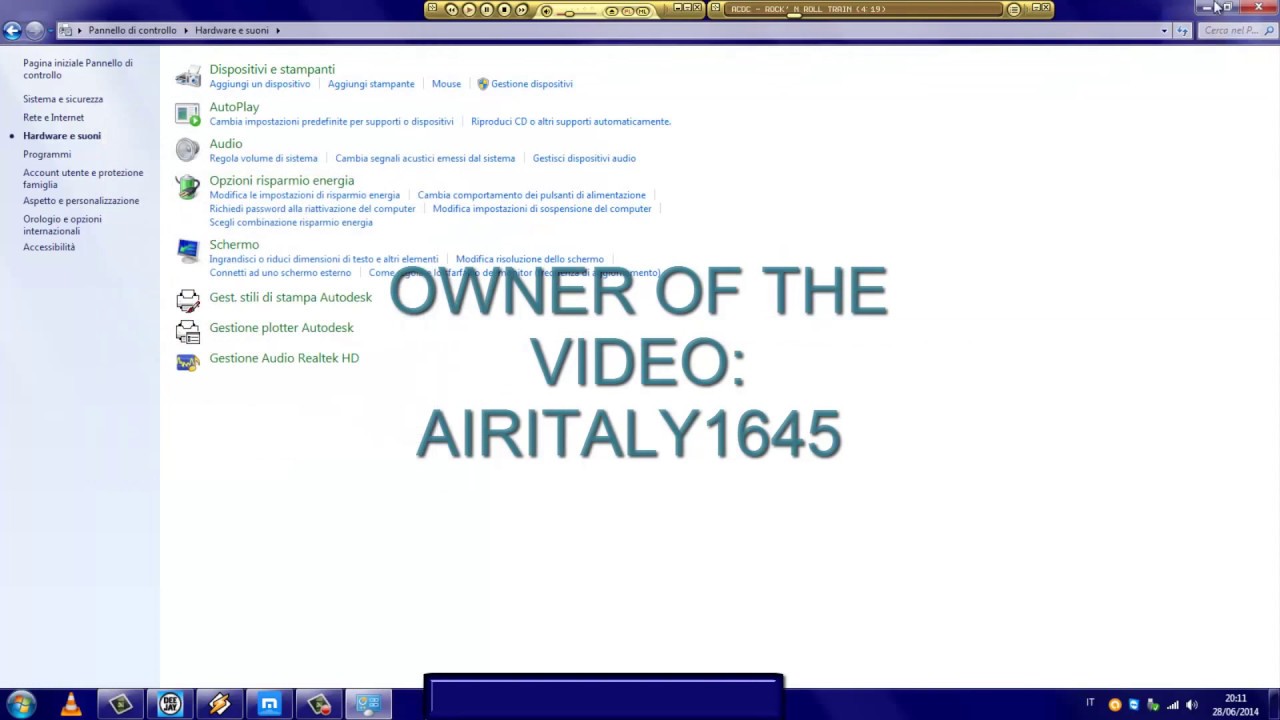Click Aggiungi un dispositivo link
Image resolution: width=1280 pixels, height=720 pixels.
coord(260,84)
